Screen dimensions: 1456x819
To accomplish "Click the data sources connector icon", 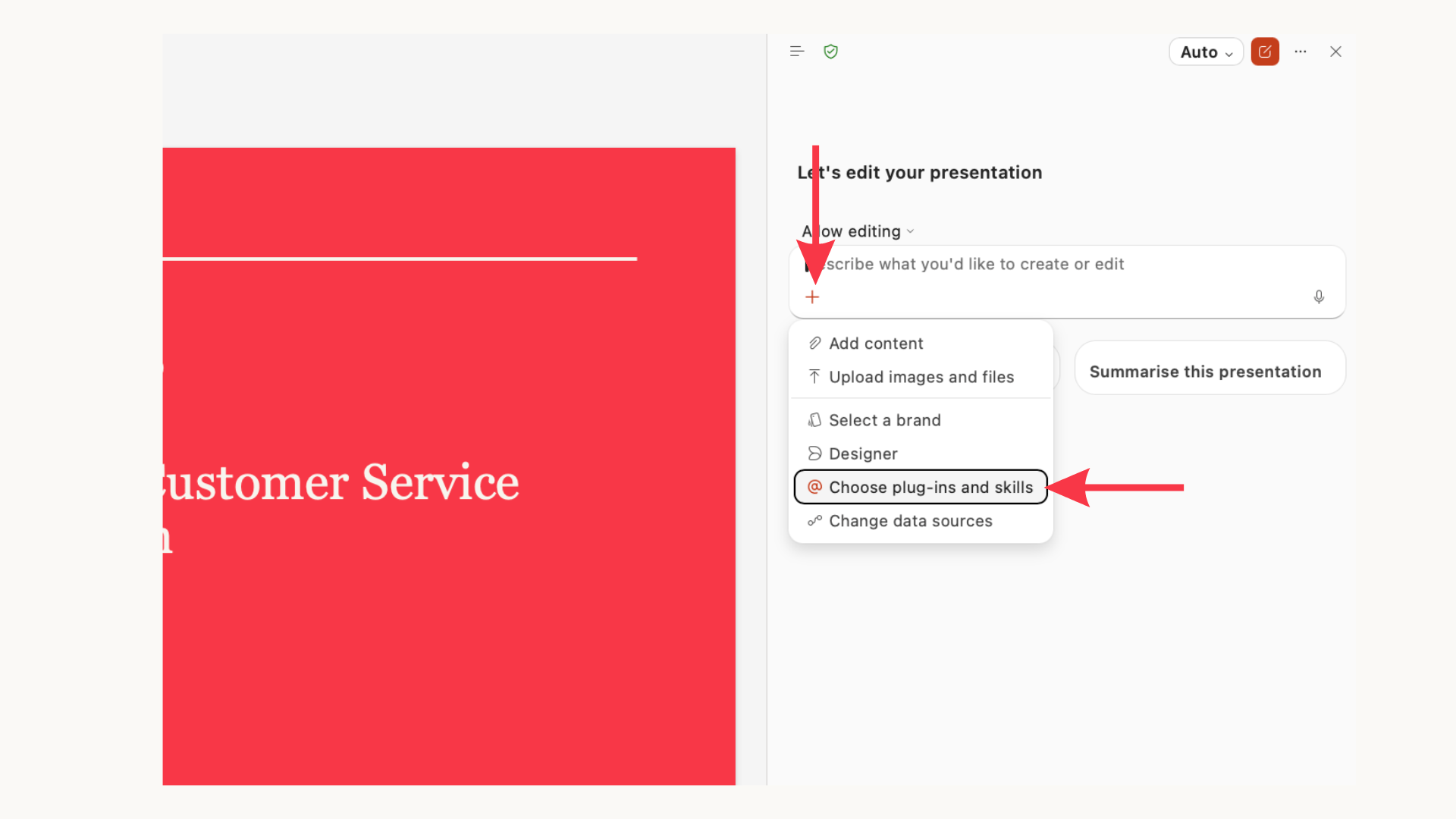I will coord(814,521).
